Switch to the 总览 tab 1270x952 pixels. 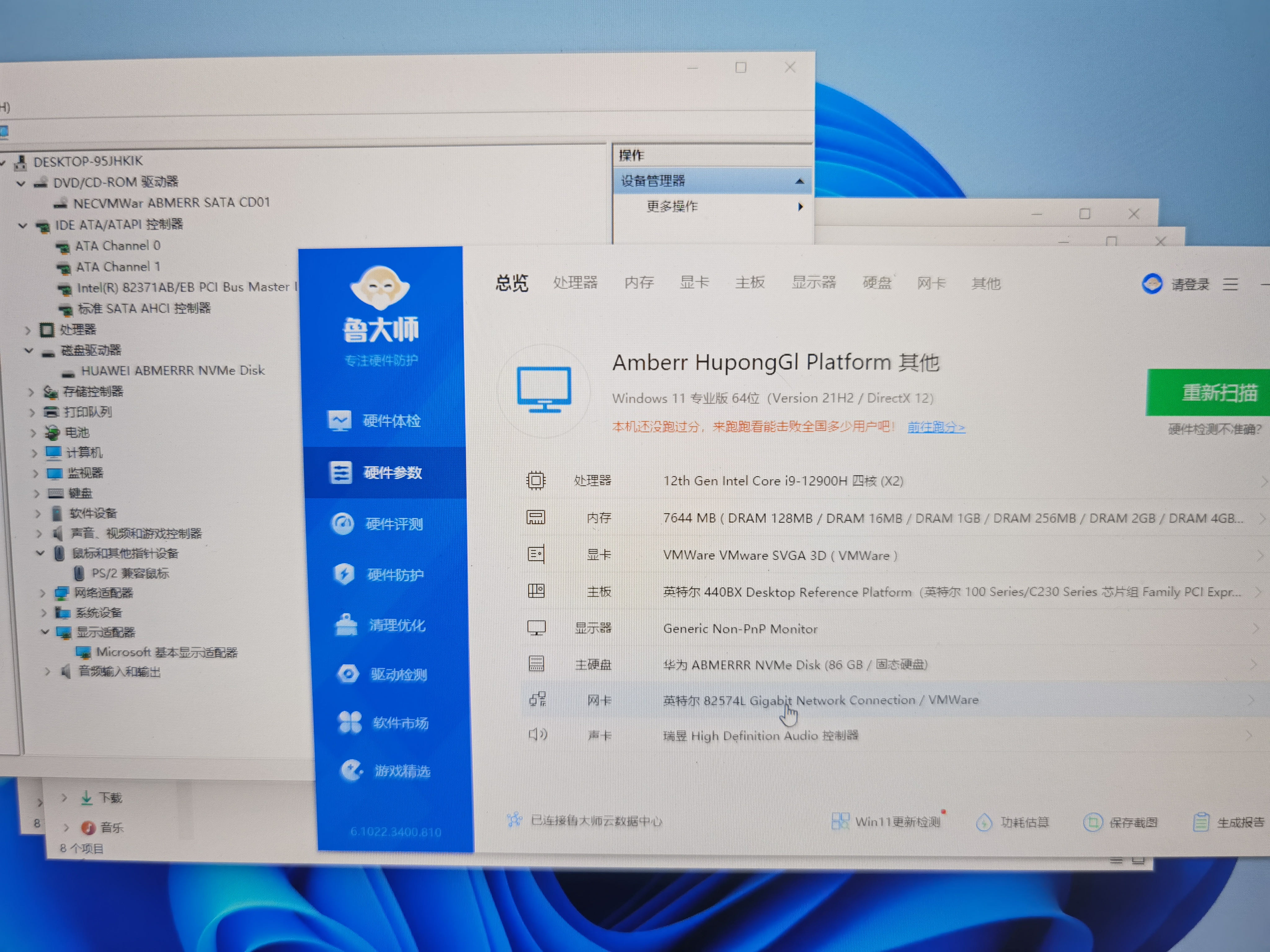pyautogui.click(x=512, y=283)
